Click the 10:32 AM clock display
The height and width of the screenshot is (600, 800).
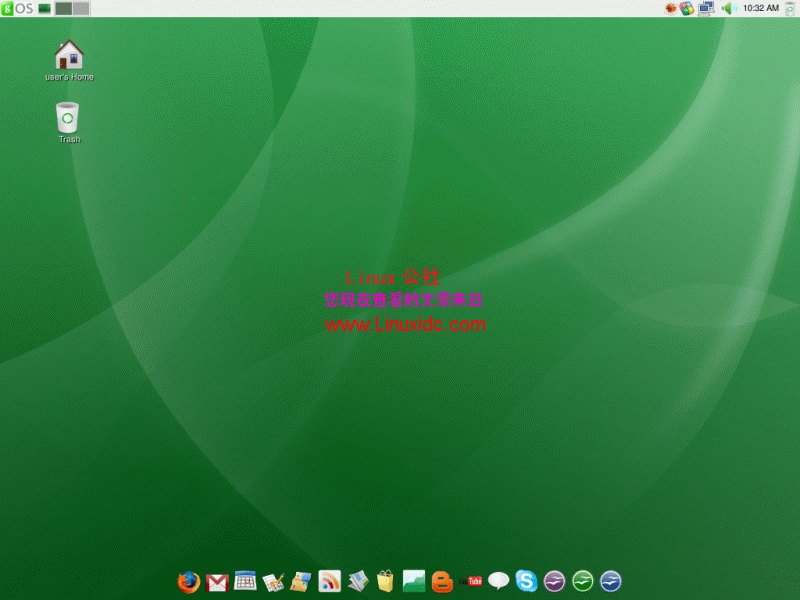click(x=760, y=8)
